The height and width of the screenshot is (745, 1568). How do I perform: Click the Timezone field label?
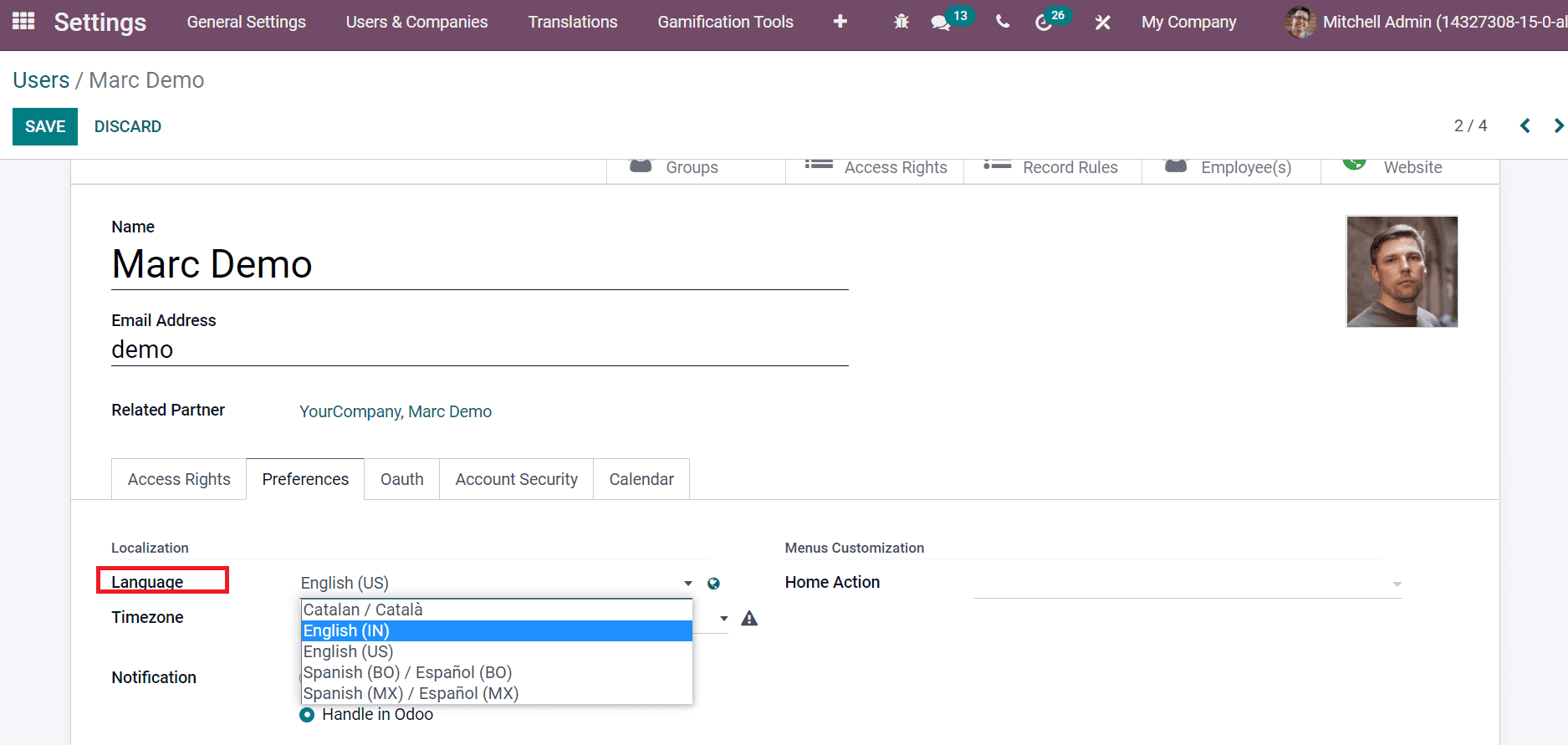[147, 617]
